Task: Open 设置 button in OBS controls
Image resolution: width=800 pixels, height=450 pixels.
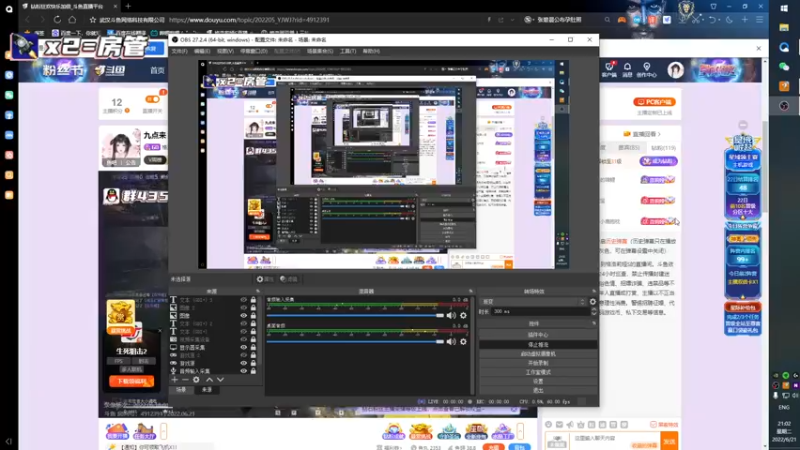Action: pyautogui.click(x=538, y=381)
